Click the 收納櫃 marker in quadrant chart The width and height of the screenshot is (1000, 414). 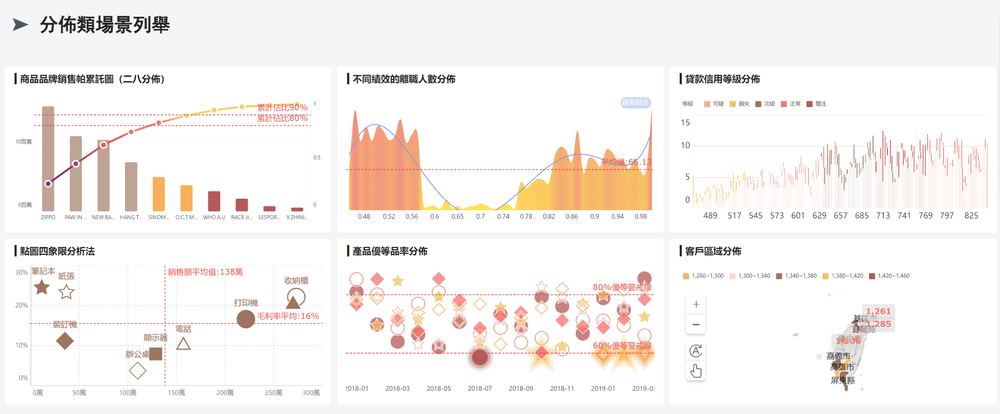click(294, 299)
